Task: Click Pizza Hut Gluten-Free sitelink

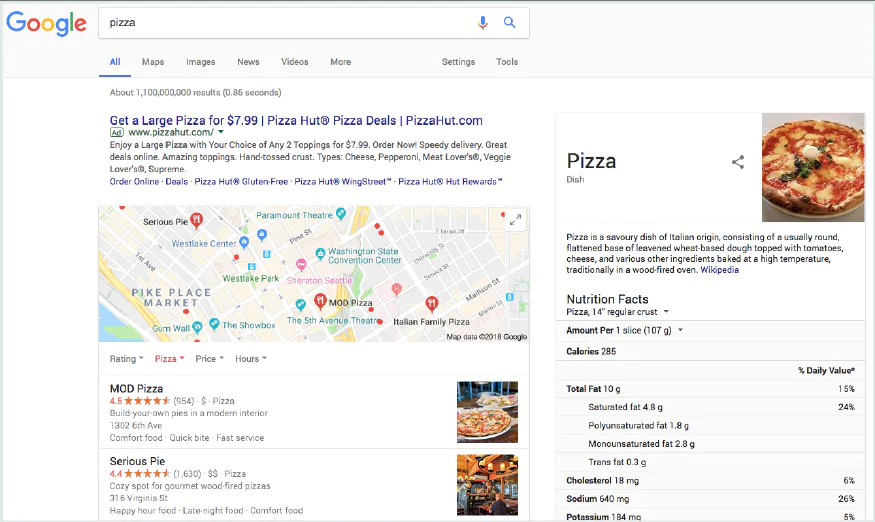Action: [241, 181]
